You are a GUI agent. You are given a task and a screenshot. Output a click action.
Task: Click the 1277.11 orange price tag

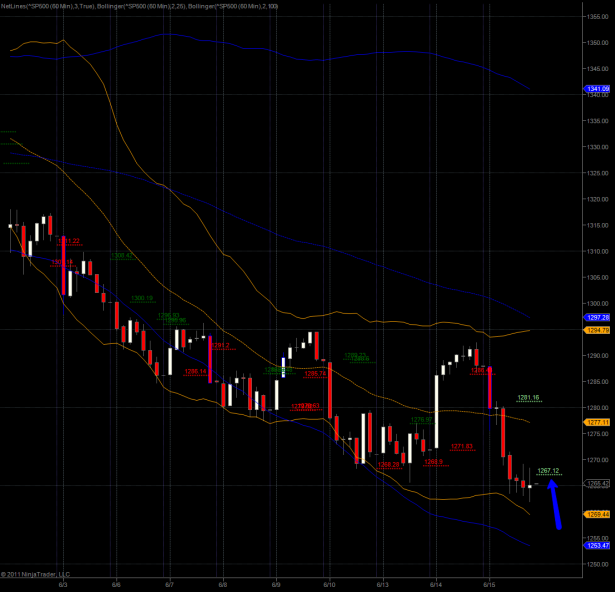coord(597,422)
